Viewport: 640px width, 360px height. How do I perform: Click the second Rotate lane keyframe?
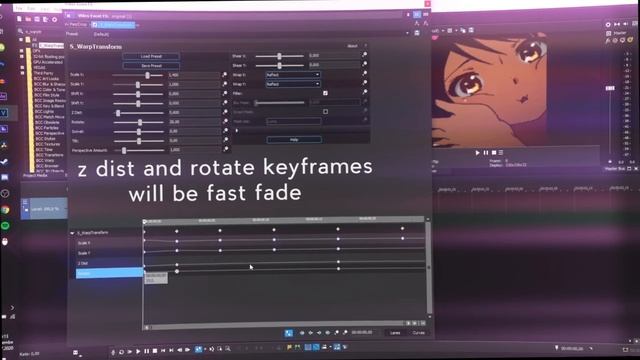click(x=177, y=271)
